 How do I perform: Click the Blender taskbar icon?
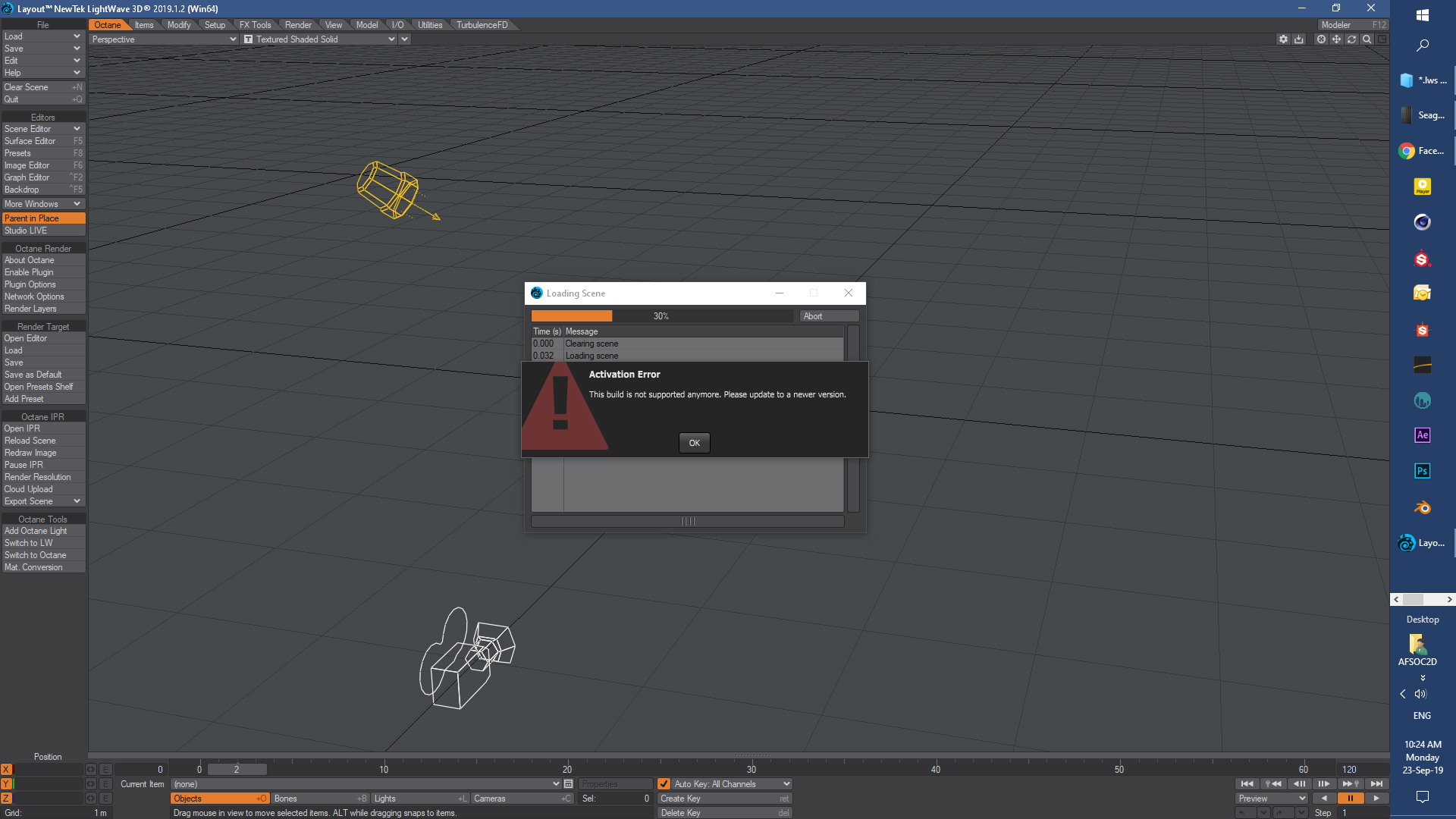click(1422, 507)
